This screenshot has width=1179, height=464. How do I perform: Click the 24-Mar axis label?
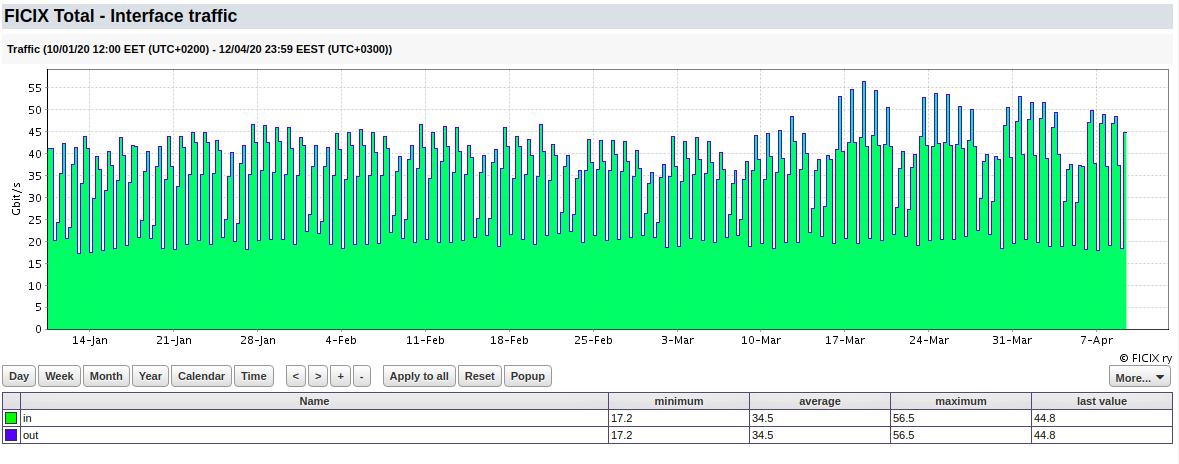point(928,340)
